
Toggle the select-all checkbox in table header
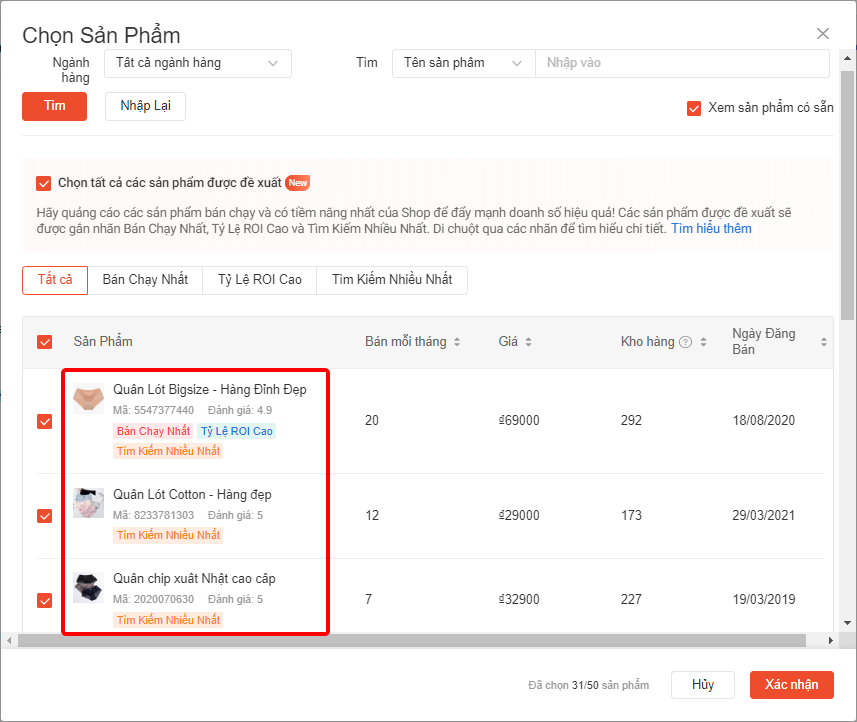(x=44, y=342)
